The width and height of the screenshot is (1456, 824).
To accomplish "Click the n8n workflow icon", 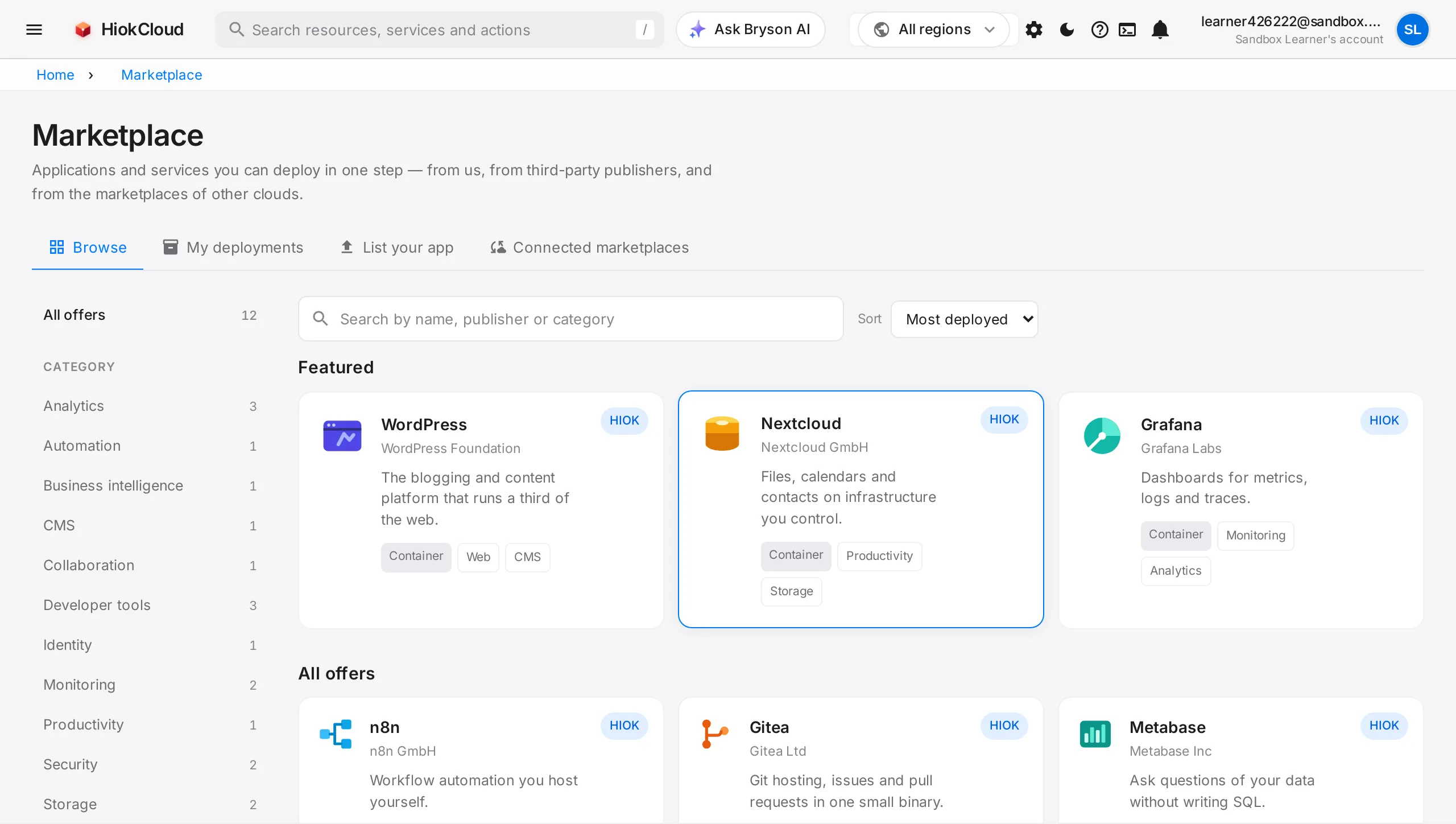I will click(x=336, y=734).
